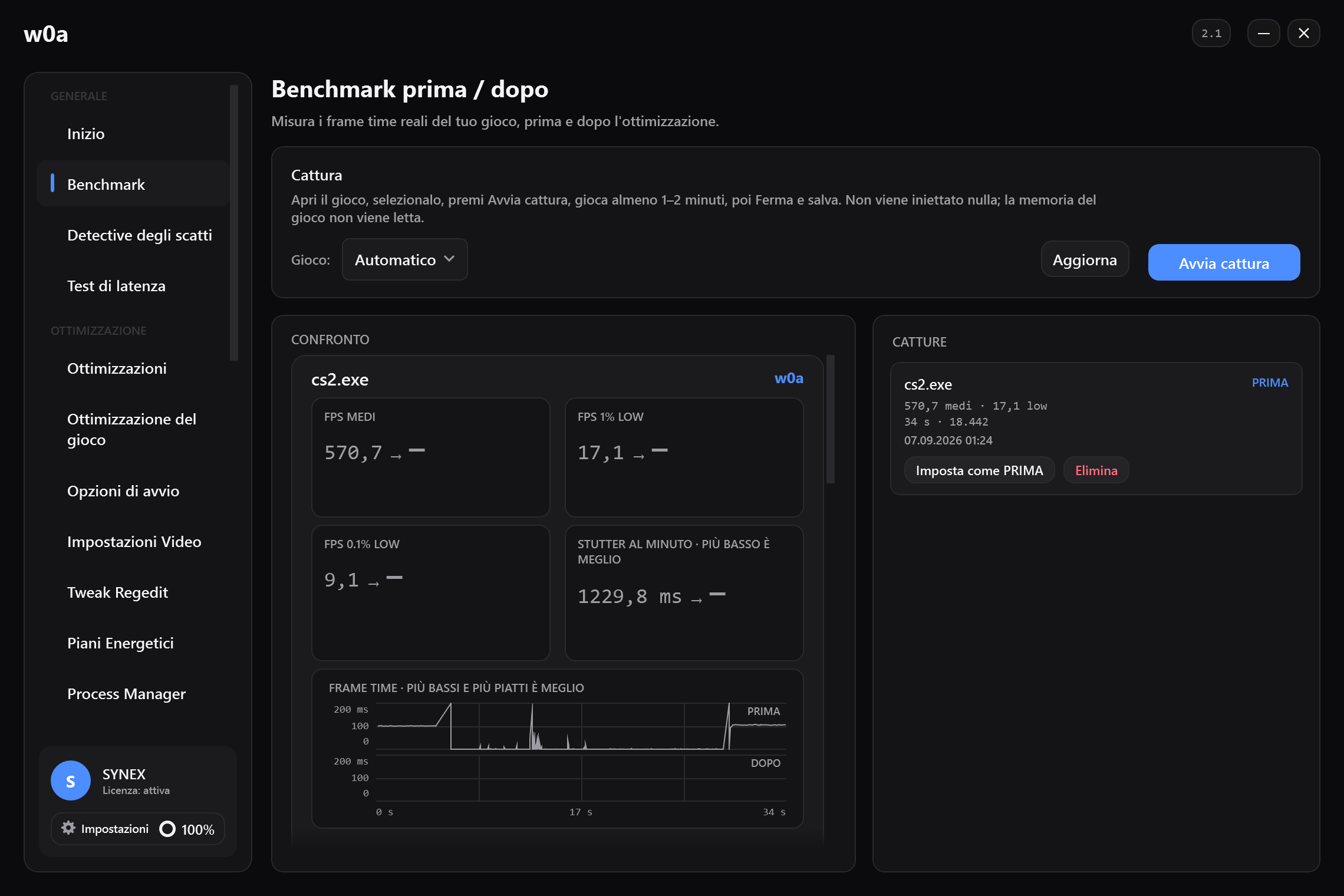The width and height of the screenshot is (1344, 896).
Task: Click the cs2.exe title in Catture
Action: pos(928,384)
